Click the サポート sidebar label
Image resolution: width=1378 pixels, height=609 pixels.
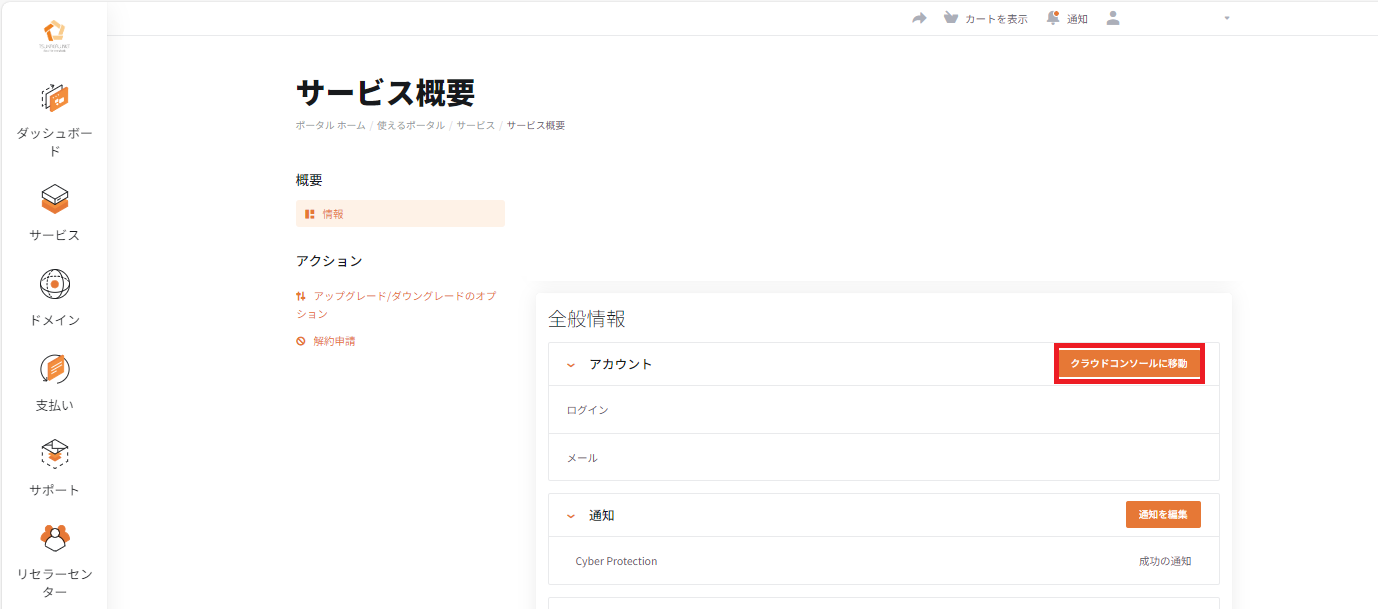(54, 490)
